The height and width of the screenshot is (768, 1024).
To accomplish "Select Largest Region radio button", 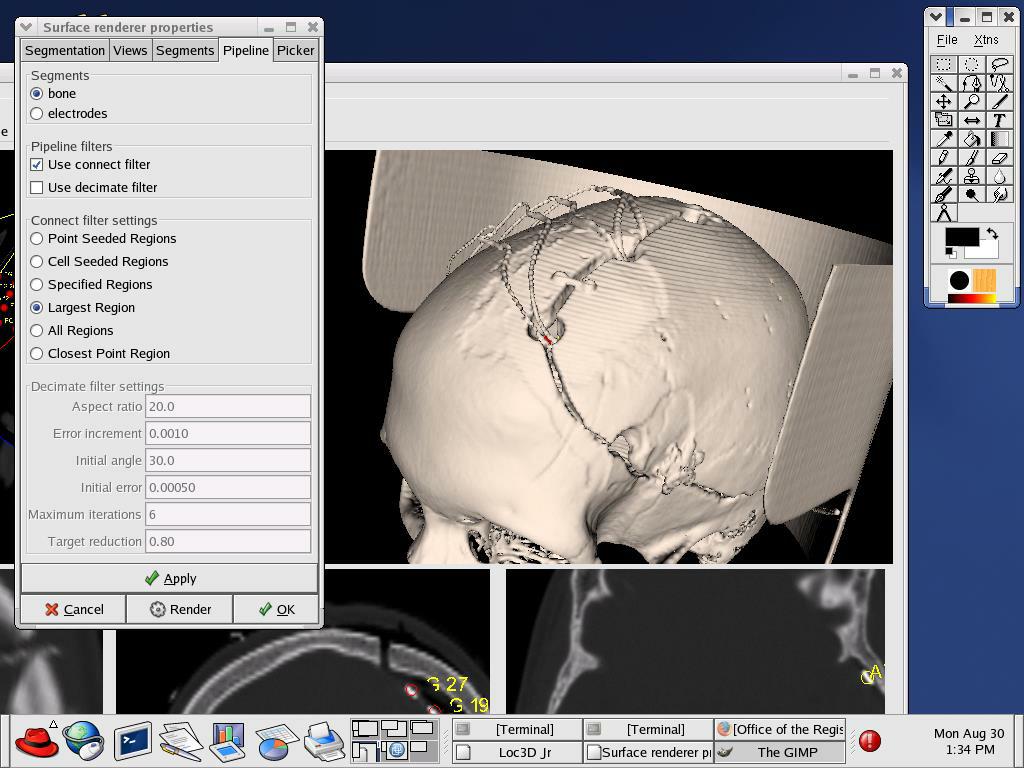I will pos(37,308).
